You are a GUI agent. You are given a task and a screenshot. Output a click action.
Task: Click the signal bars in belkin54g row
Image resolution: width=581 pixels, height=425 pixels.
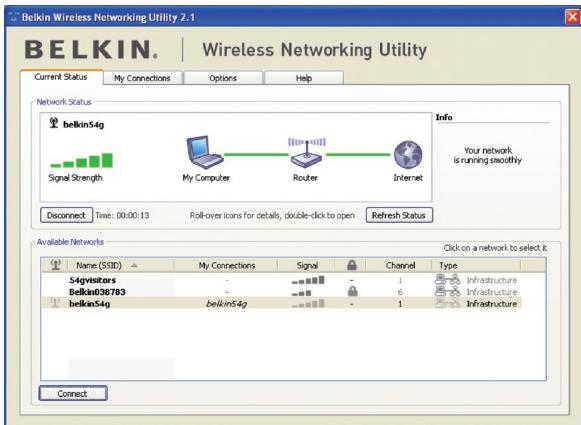coord(308,304)
